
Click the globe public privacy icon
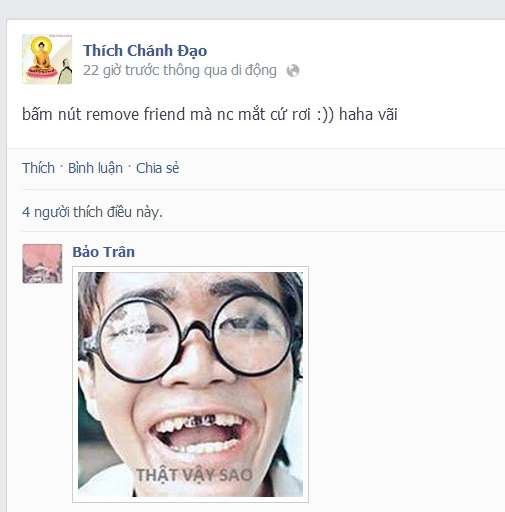coord(293,71)
